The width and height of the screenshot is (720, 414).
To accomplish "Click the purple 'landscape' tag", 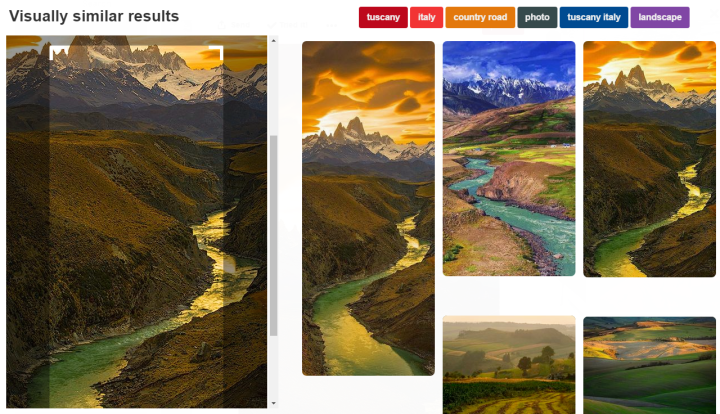I will [660, 17].
